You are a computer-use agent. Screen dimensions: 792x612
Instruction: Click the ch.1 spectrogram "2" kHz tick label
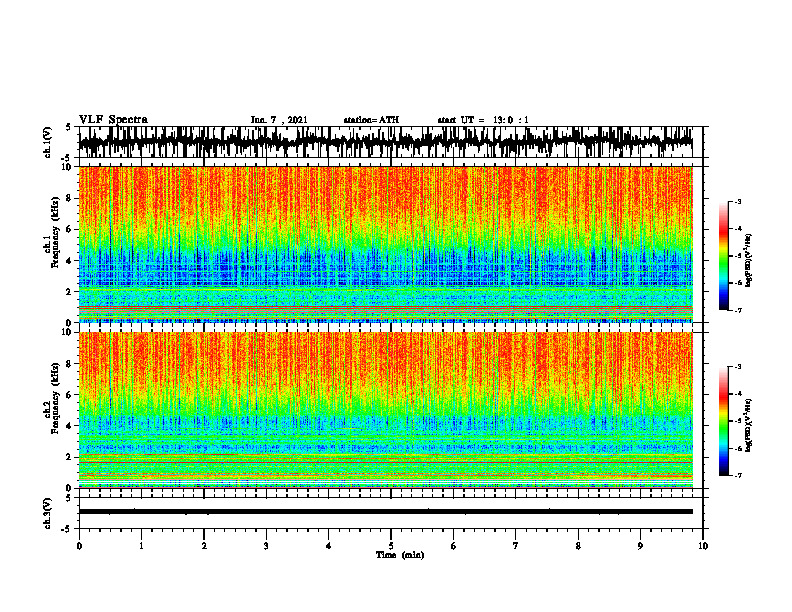click(x=70, y=291)
